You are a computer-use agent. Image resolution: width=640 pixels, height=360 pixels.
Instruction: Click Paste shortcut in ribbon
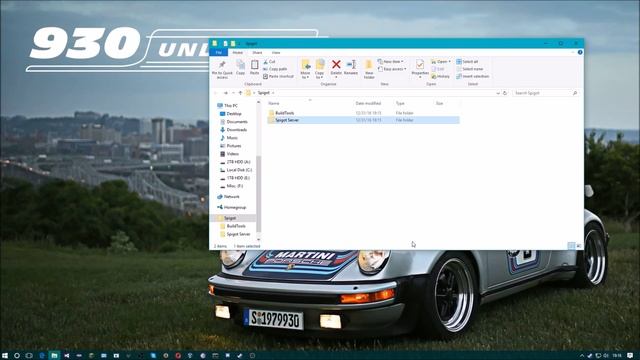point(279,76)
